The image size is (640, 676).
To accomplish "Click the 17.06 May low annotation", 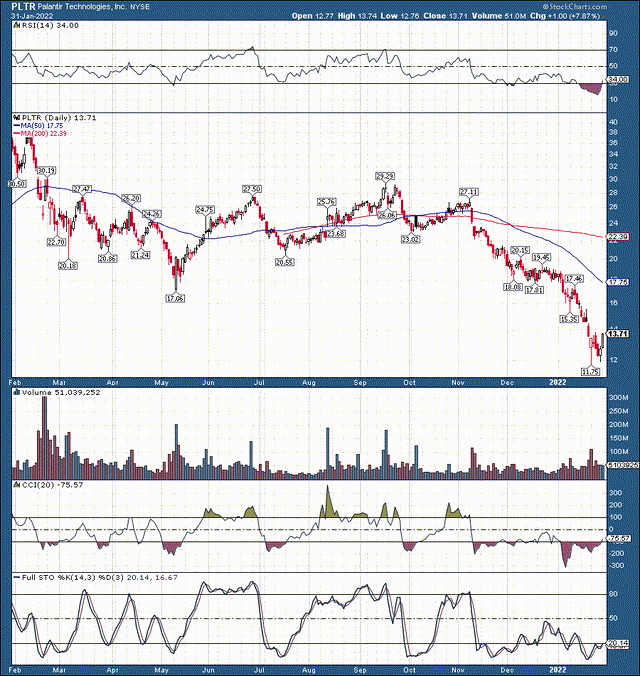I will coord(175,298).
